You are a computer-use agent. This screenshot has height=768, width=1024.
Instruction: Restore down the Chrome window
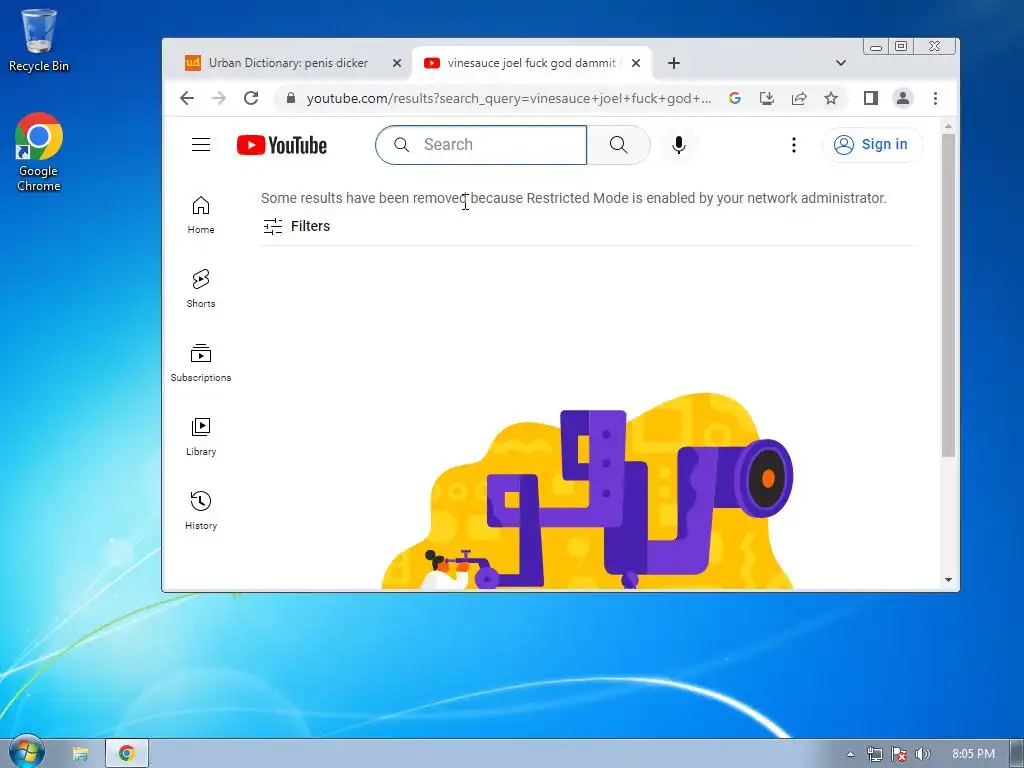pos(901,46)
